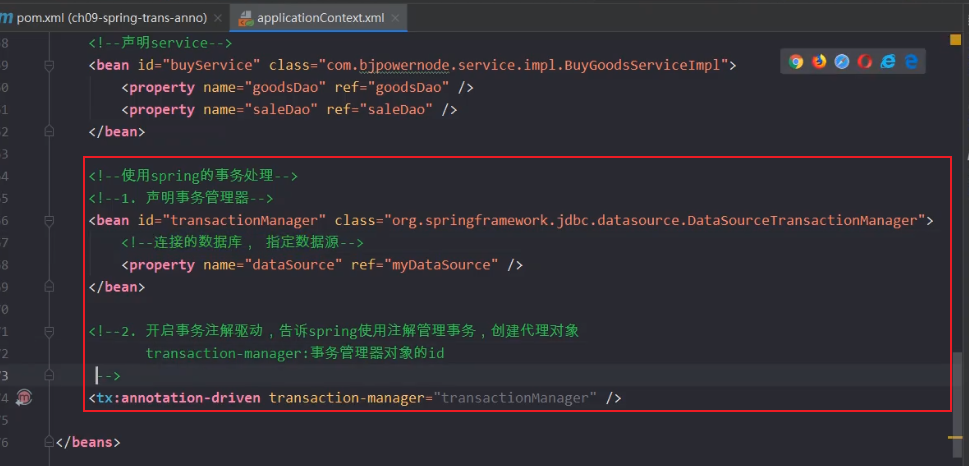This screenshot has height=466, width=969.
Task: Collapse fold at comment end --> line
Action: point(49,375)
